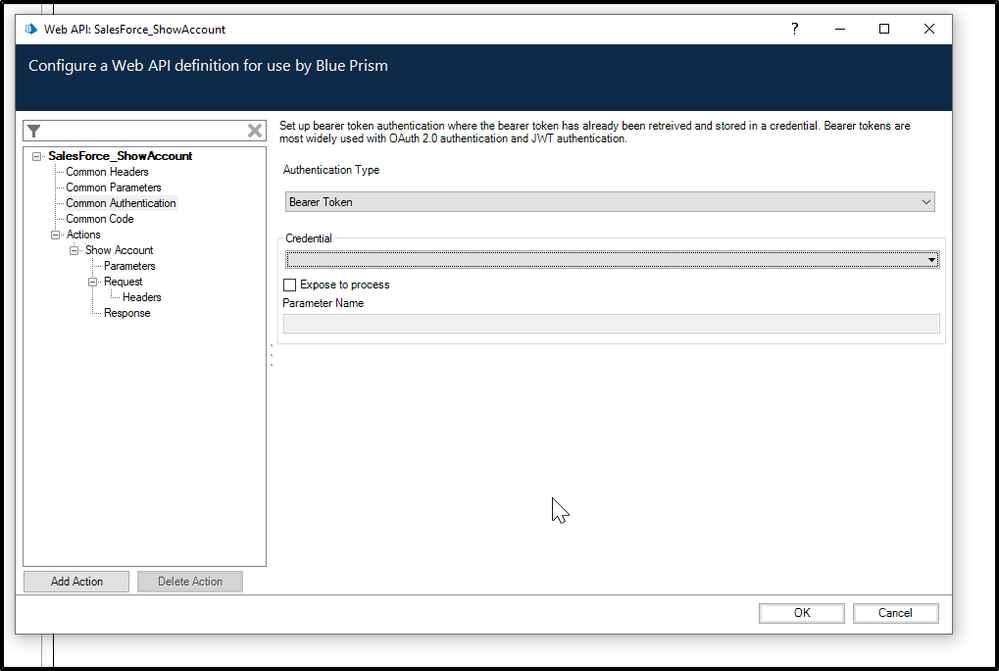Enable the Expose to process checkbox

point(290,285)
